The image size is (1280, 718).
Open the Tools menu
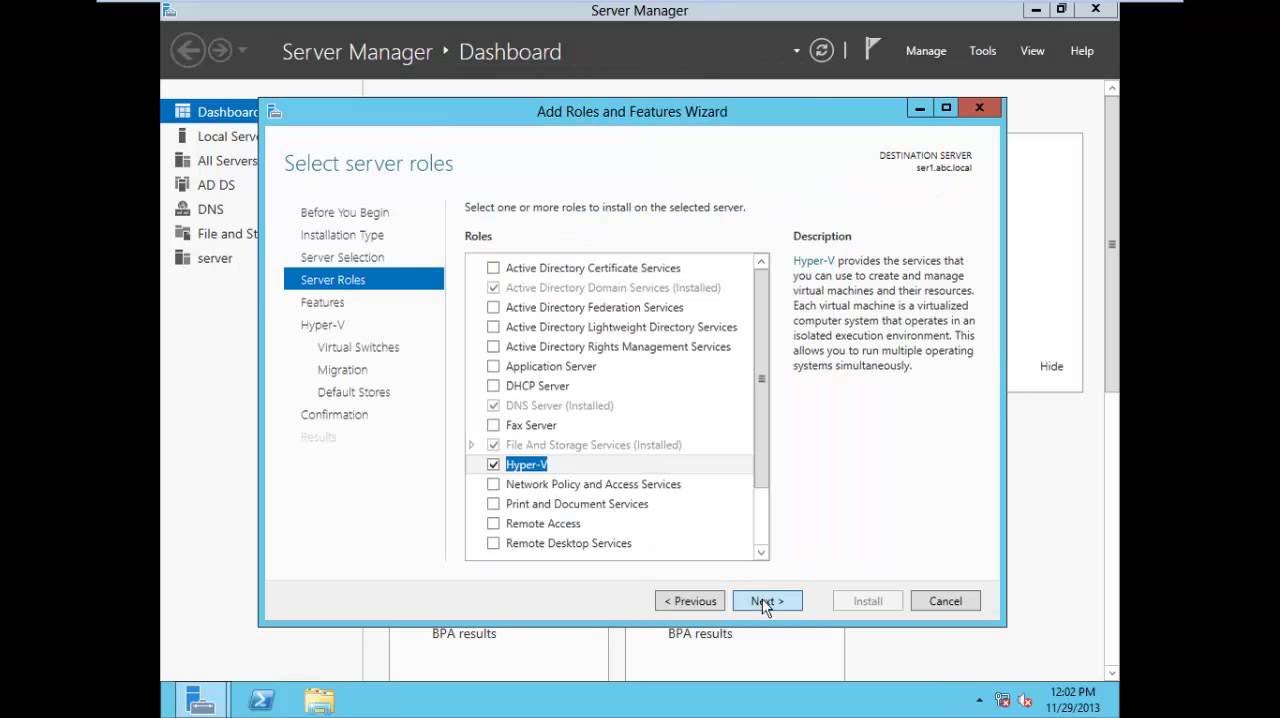[983, 51]
